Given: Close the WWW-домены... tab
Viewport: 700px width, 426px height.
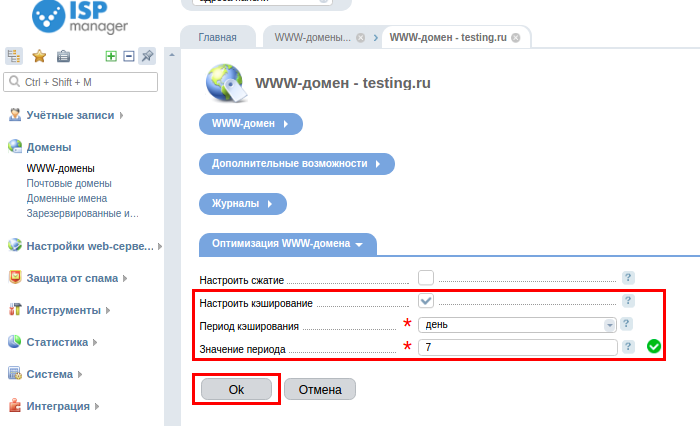Looking at the screenshot, I should tap(361, 38).
